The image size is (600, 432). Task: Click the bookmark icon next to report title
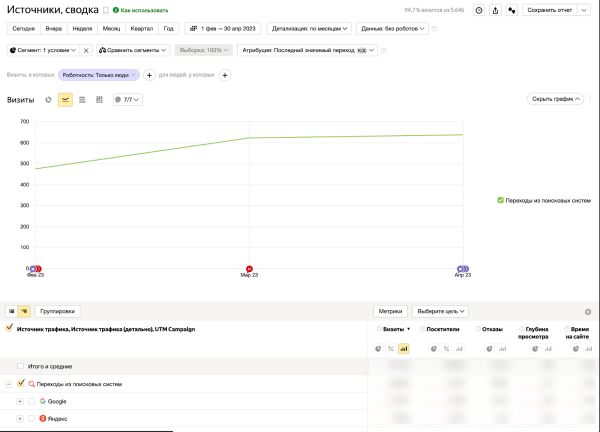pyautogui.click(x=106, y=10)
